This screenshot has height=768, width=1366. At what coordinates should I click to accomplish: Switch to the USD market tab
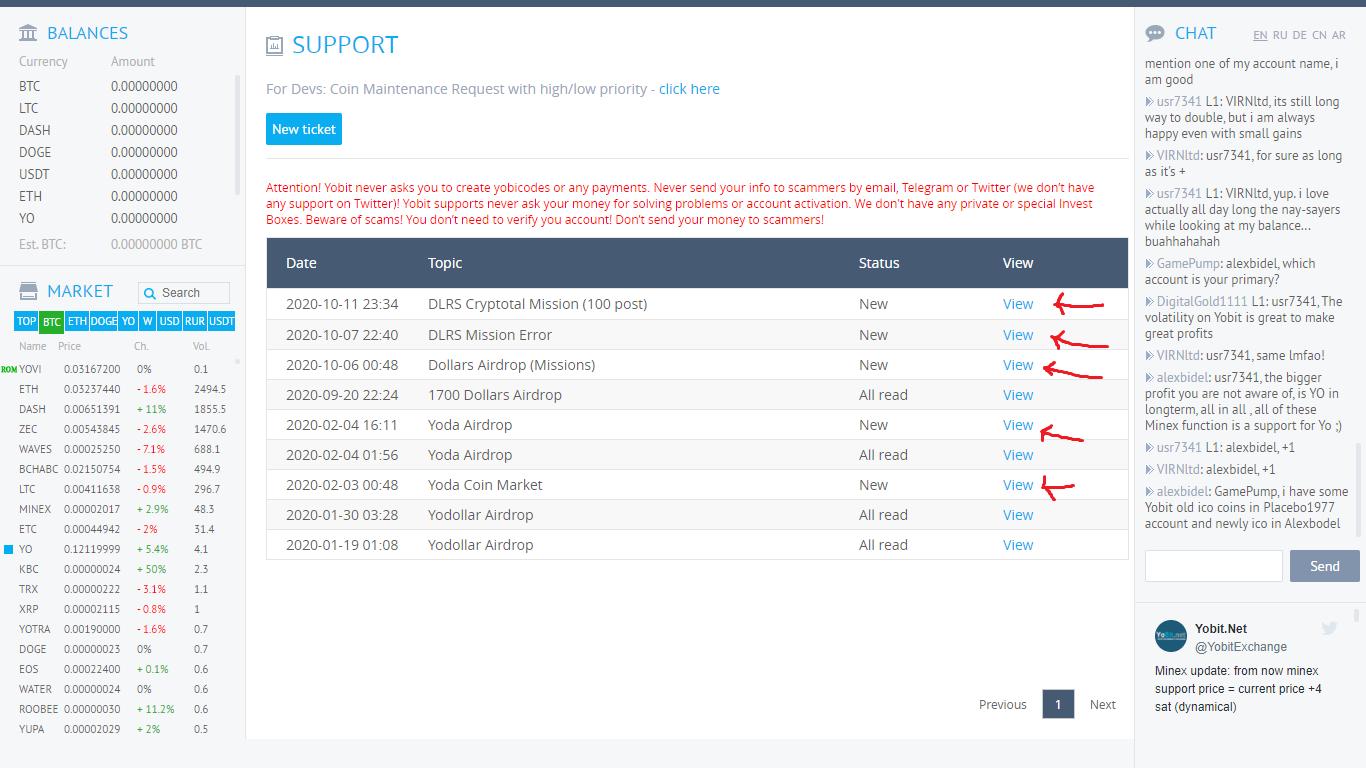click(169, 321)
